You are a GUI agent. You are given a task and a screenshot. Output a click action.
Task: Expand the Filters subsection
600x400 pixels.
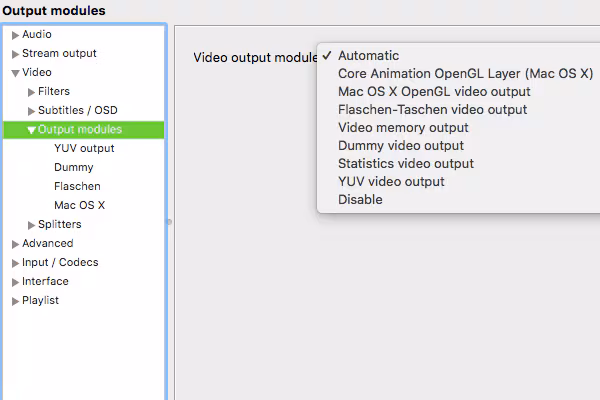[x=32, y=92]
